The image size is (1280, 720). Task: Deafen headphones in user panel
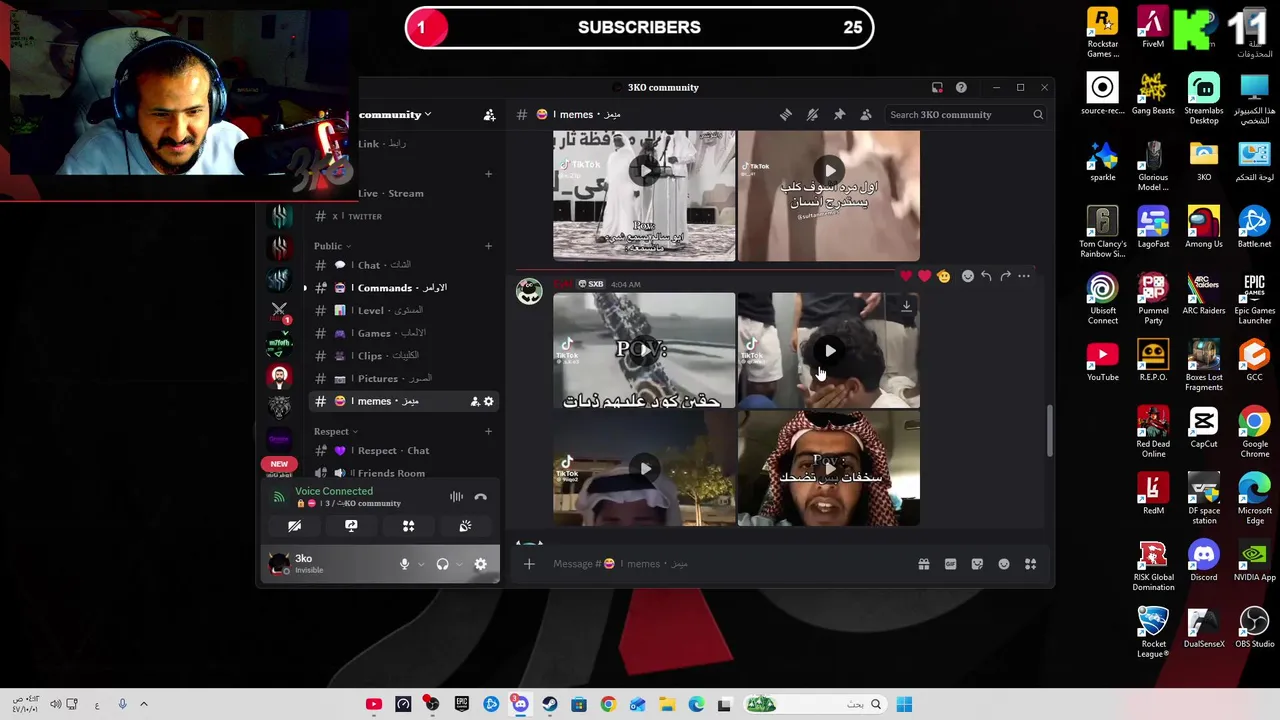pos(442,564)
